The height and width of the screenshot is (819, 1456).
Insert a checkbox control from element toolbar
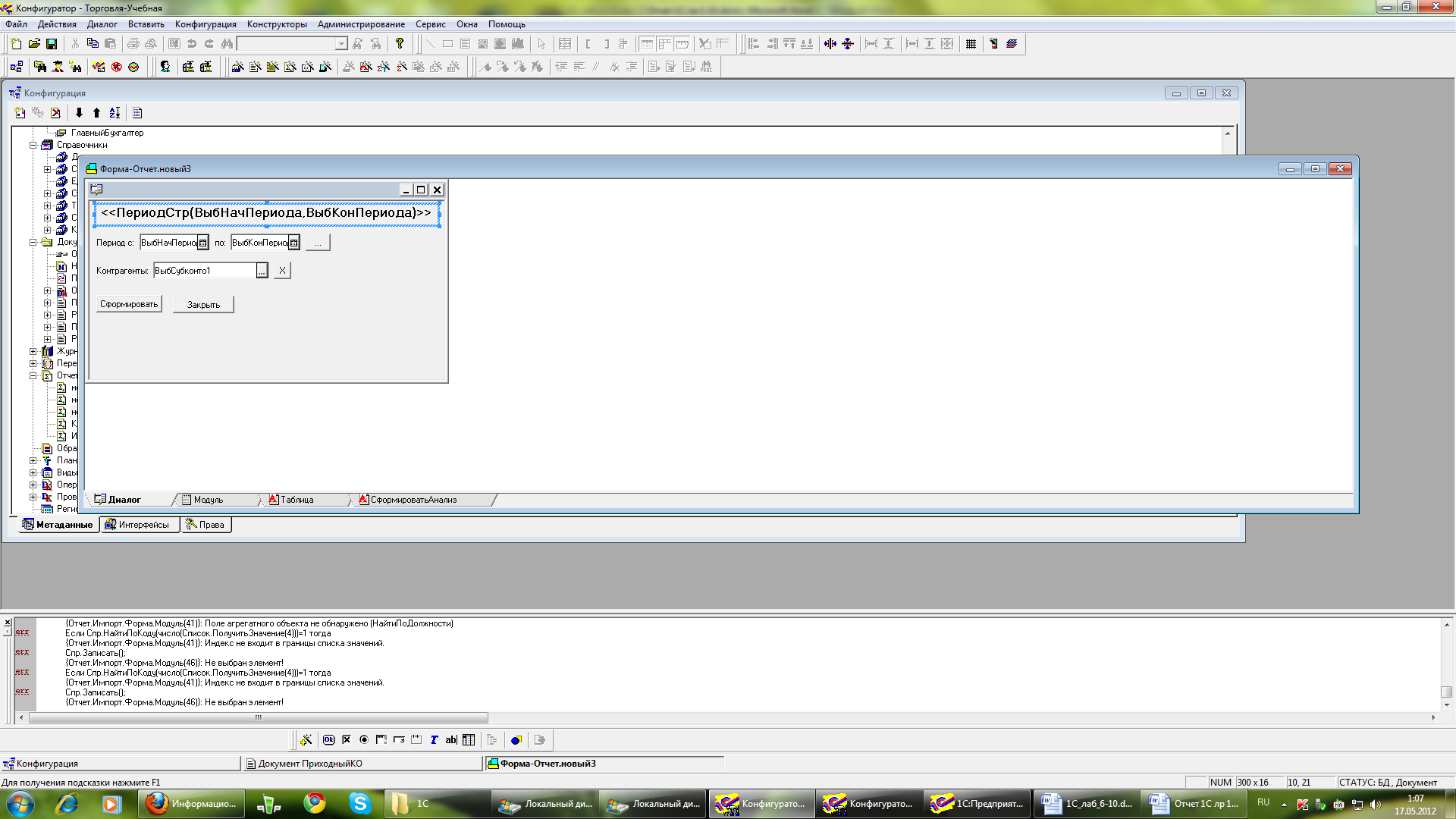pos(347,740)
